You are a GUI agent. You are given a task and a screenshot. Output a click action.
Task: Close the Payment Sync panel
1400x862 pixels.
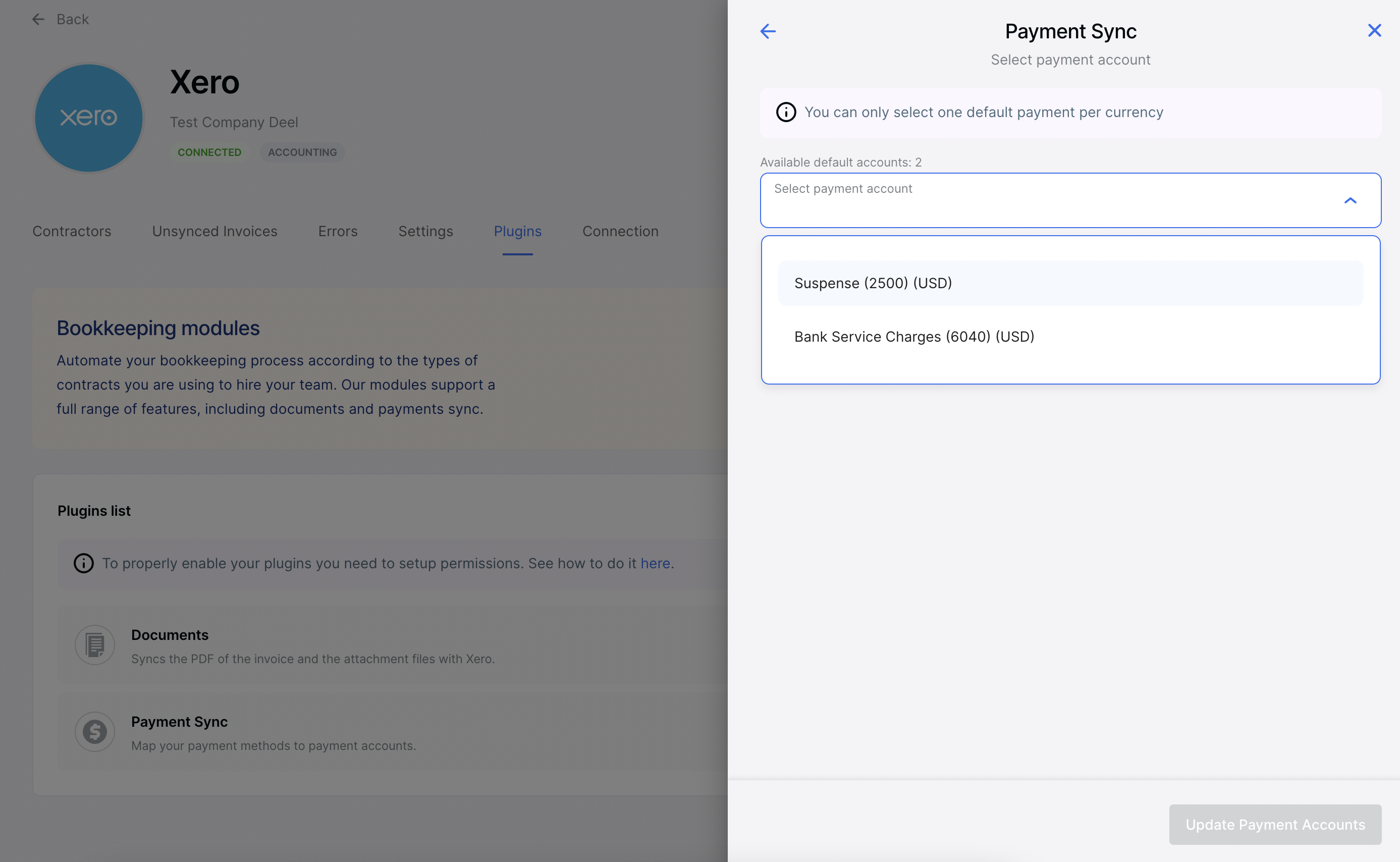(1374, 30)
